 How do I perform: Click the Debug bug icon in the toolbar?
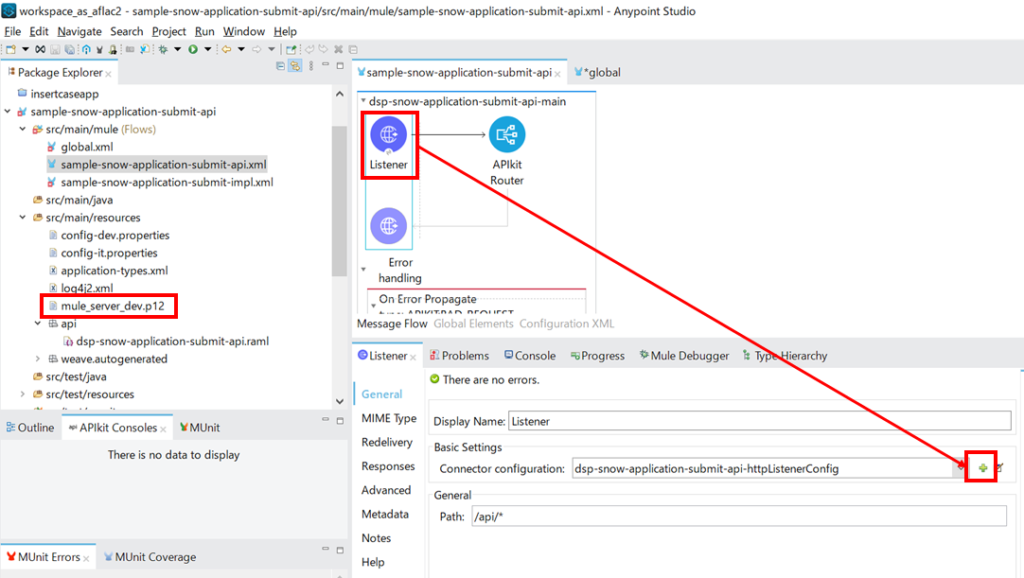(163, 49)
